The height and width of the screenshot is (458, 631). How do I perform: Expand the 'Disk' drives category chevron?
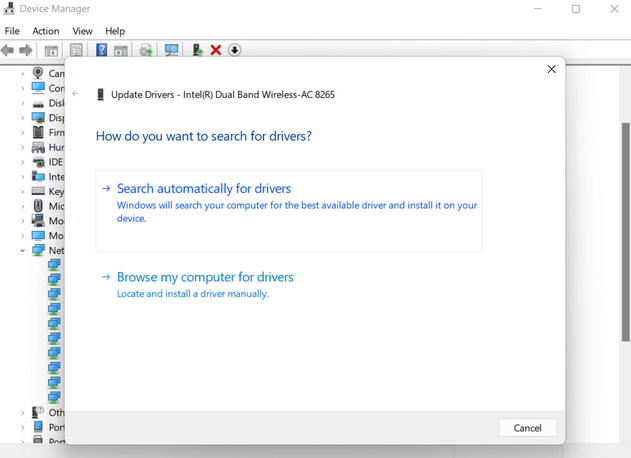click(x=23, y=103)
